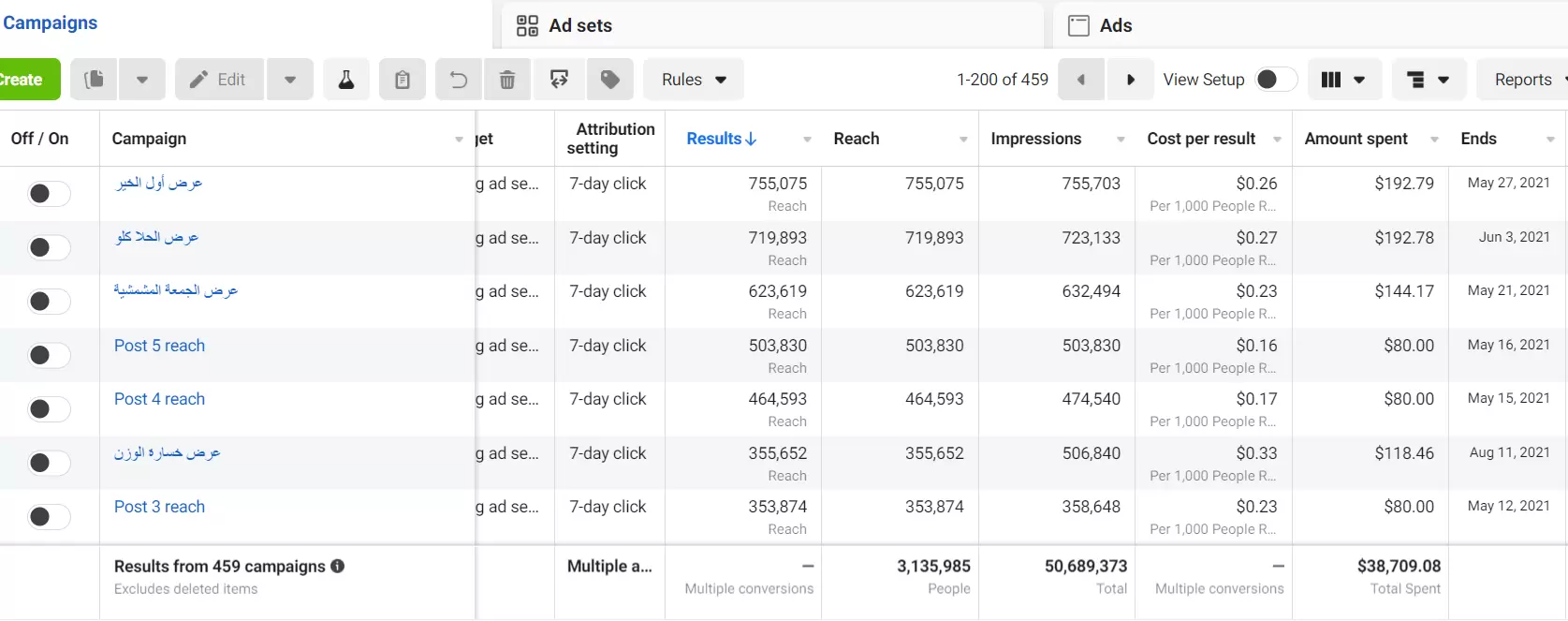Delete selection with the trash icon

tap(507, 80)
